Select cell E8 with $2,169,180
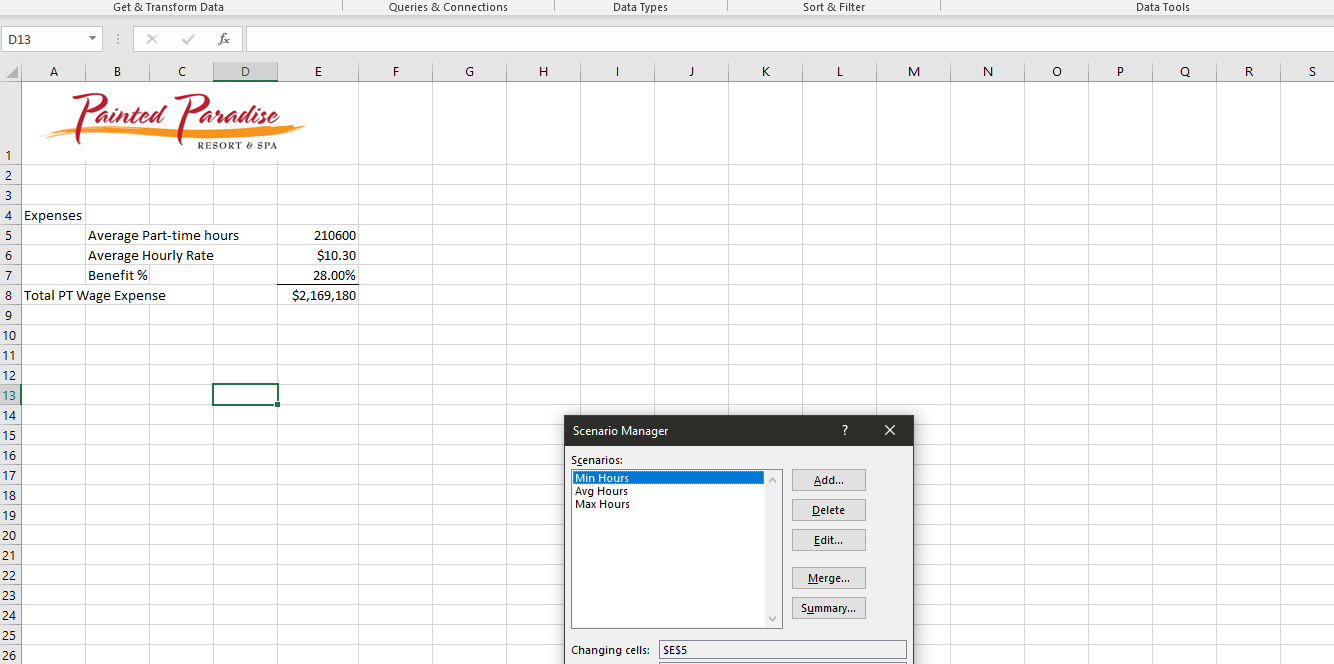The image size is (1334, 664). 318,295
